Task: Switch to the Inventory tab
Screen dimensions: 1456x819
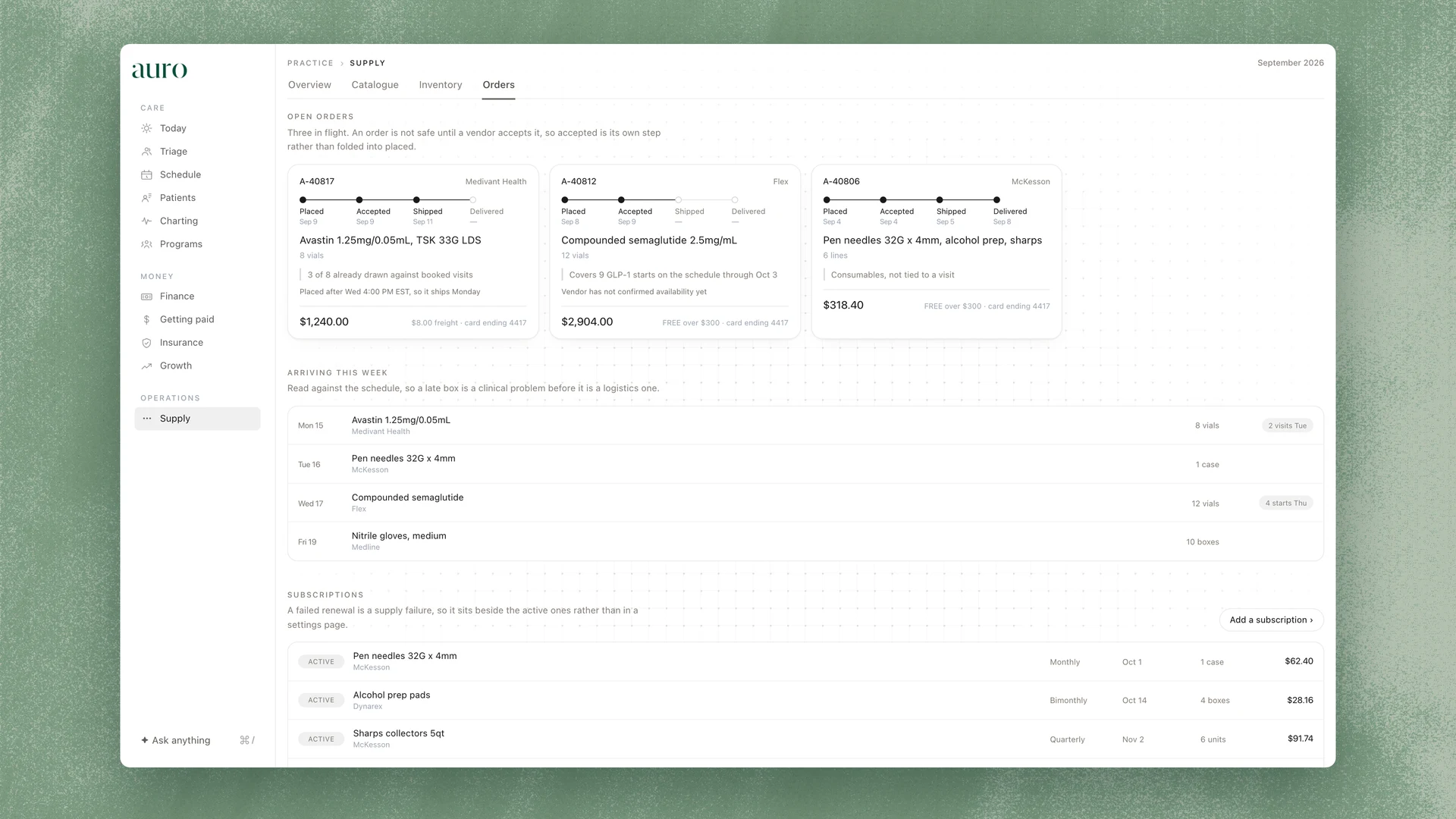Action: coord(440,85)
